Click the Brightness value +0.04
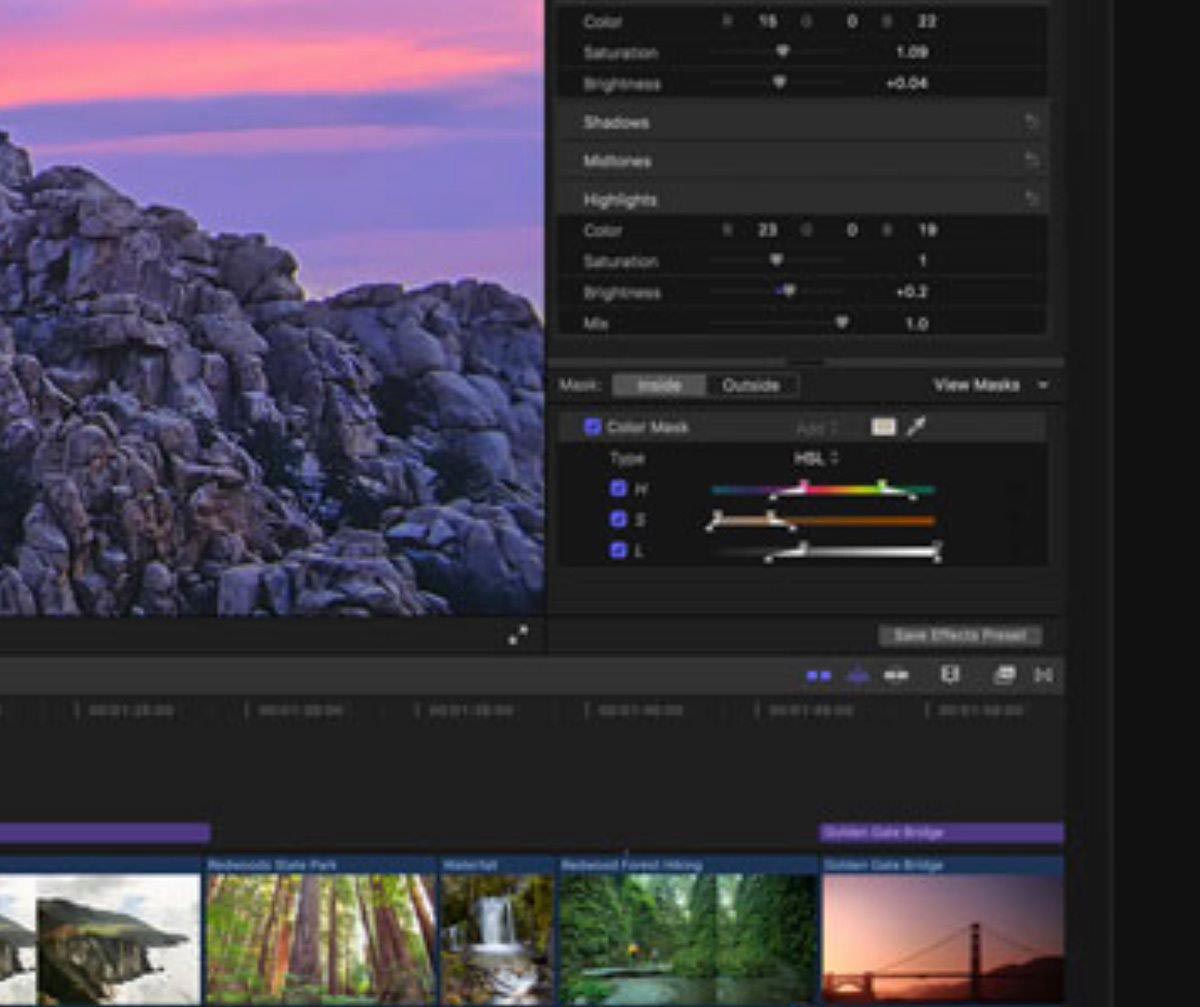The height and width of the screenshot is (1007, 1200). [x=906, y=83]
